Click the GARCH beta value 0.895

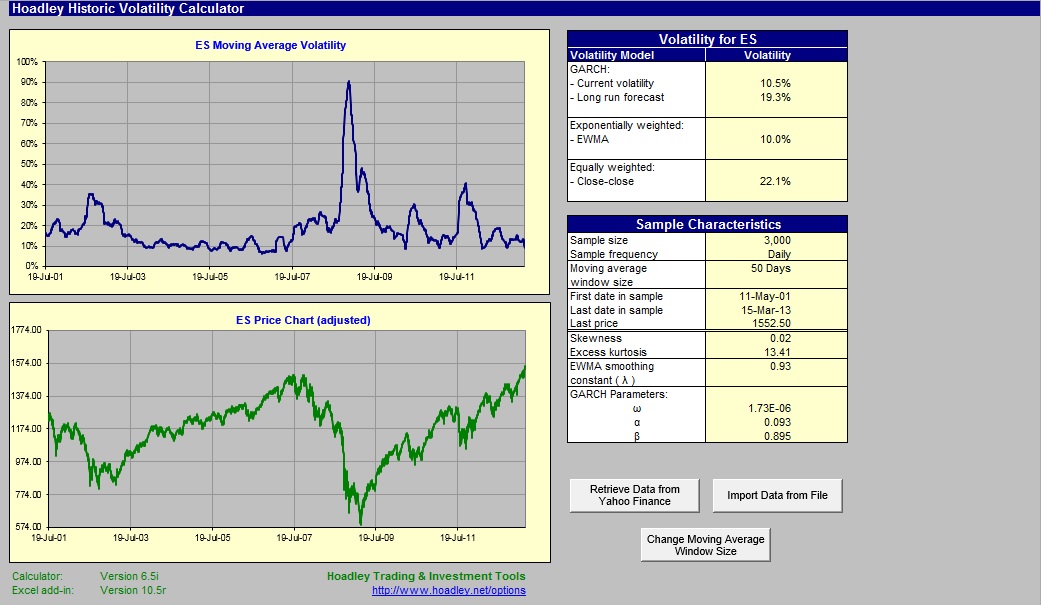click(x=777, y=436)
